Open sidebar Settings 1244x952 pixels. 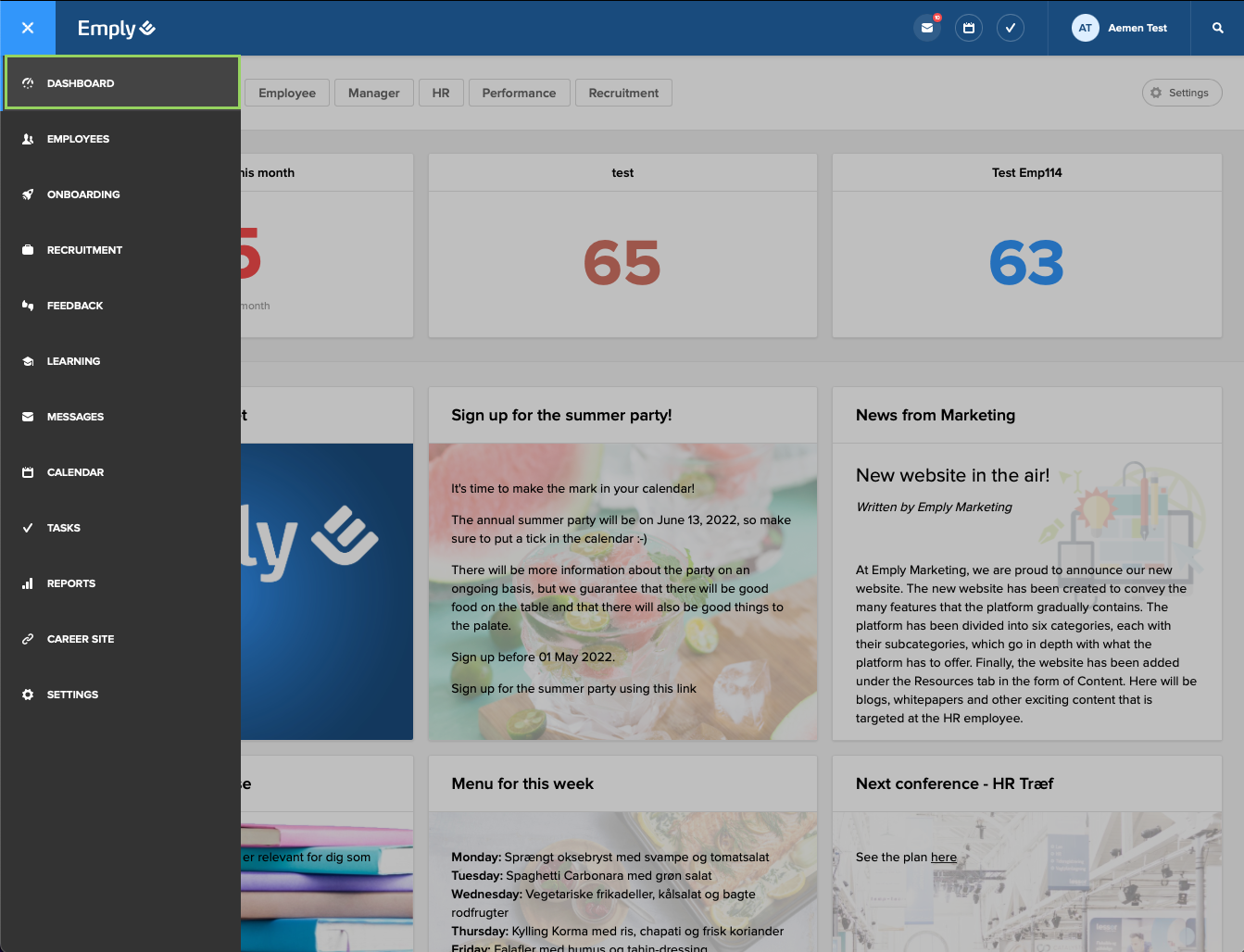(72, 695)
